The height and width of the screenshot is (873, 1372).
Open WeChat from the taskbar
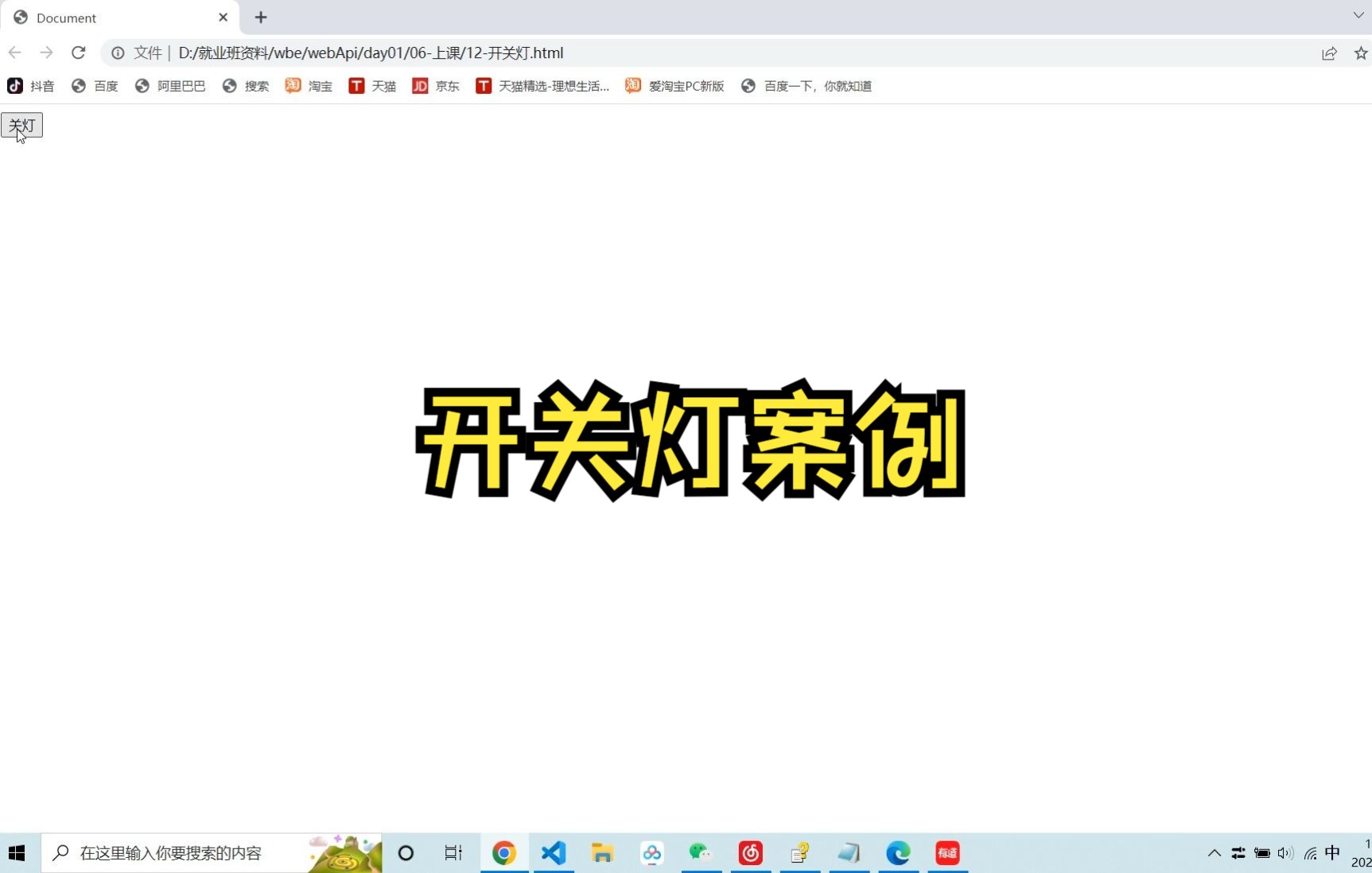pyautogui.click(x=700, y=852)
